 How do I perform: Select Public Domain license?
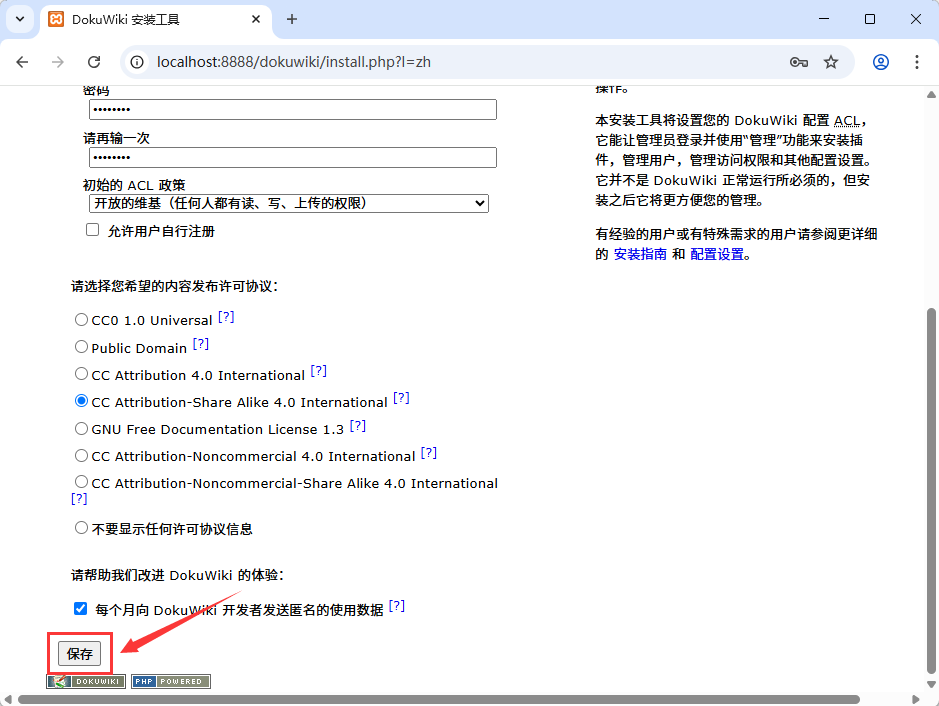pyautogui.click(x=81, y=347)
